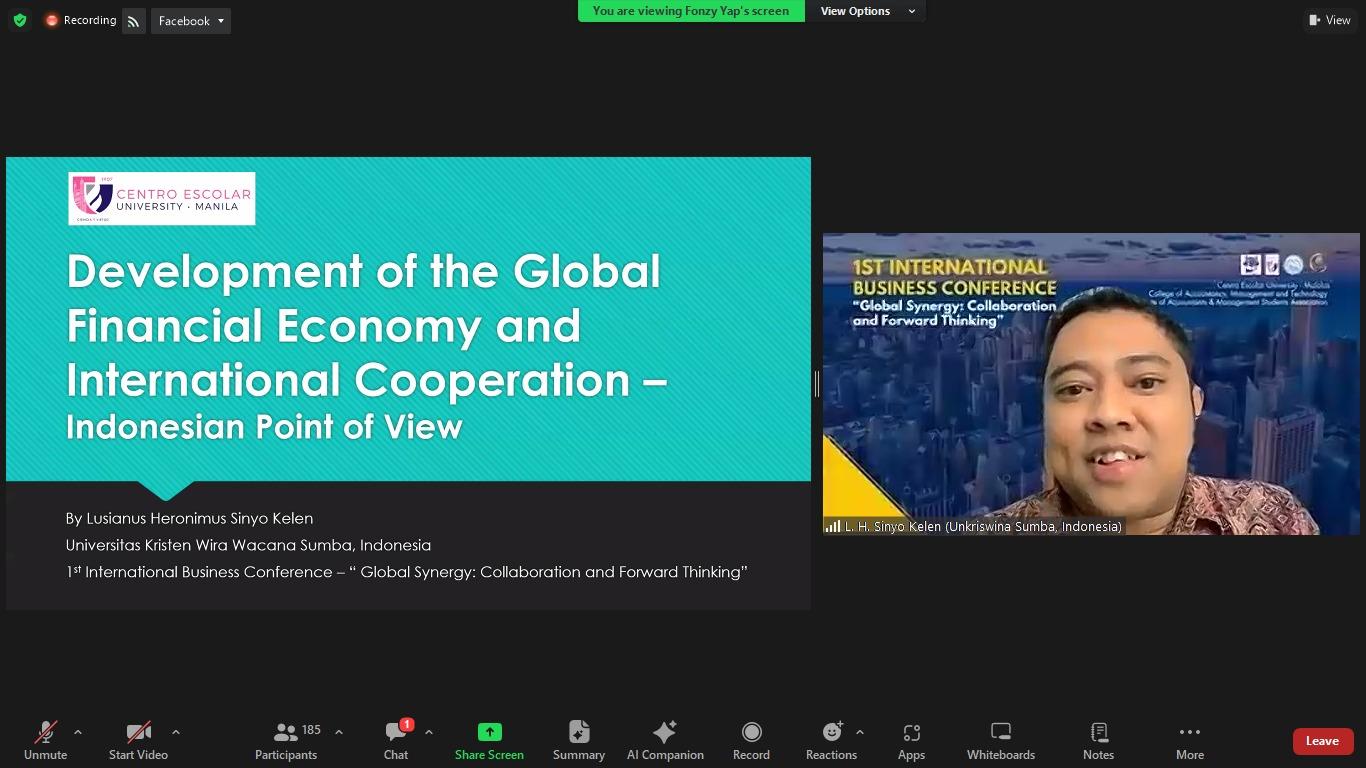Image resolution: width=1366 pixels, height=768 pixels.
Task: Click the participant count 185
Action: pos(311,730)
